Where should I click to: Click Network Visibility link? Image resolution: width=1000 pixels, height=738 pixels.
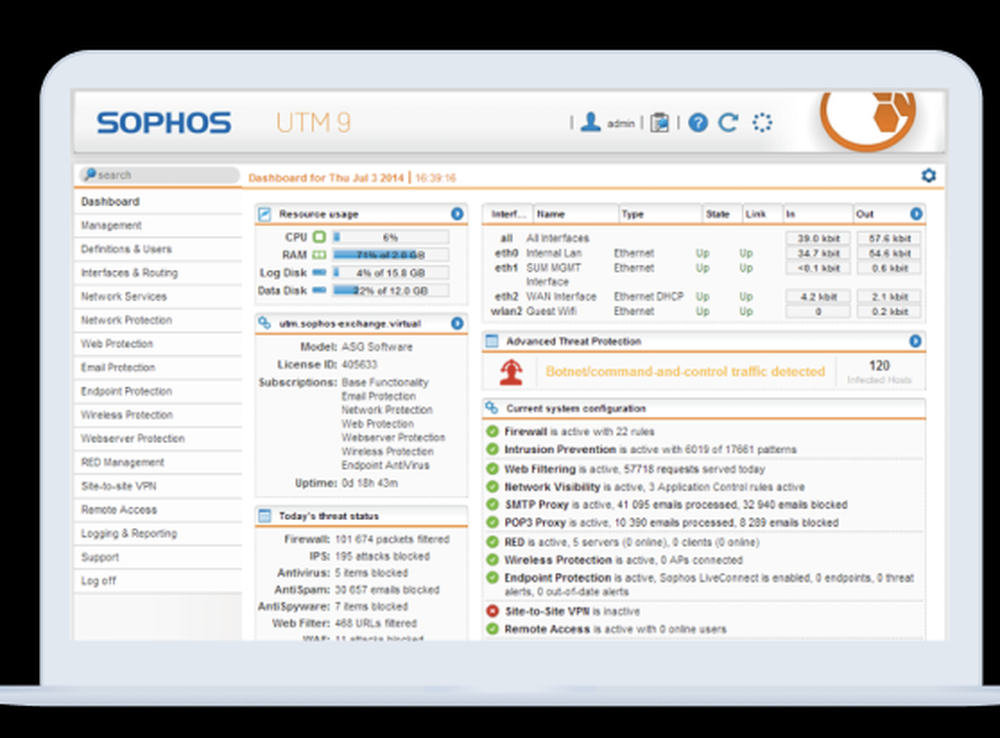(x=552, y=487)
